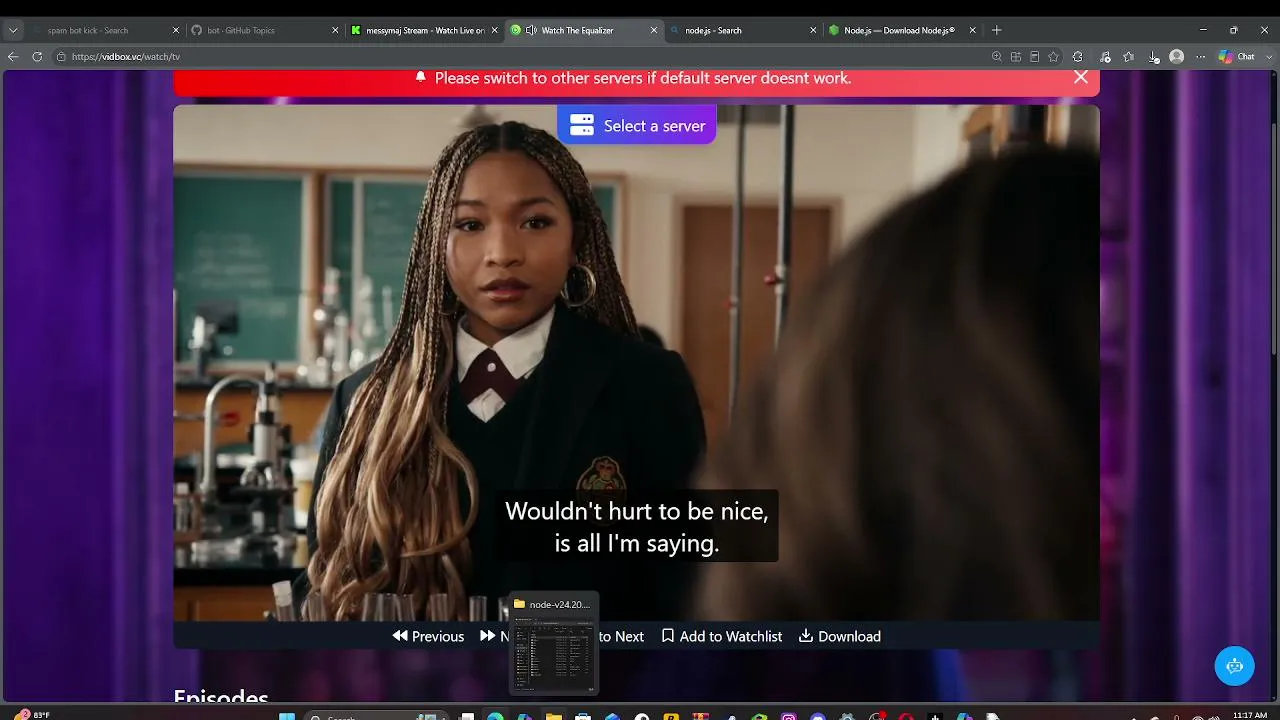
Task: Switch to the 'node.js - Search' tab
Action: [742, 30]
